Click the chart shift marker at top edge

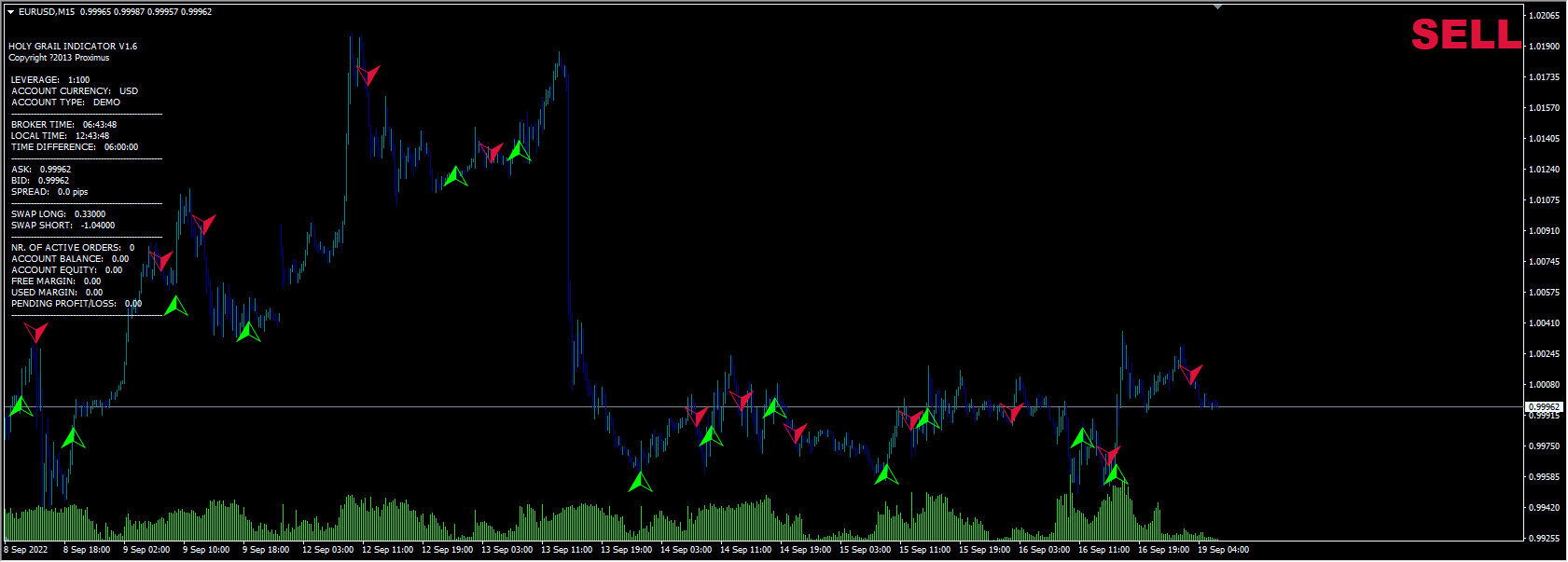[x=1217, y=7]
